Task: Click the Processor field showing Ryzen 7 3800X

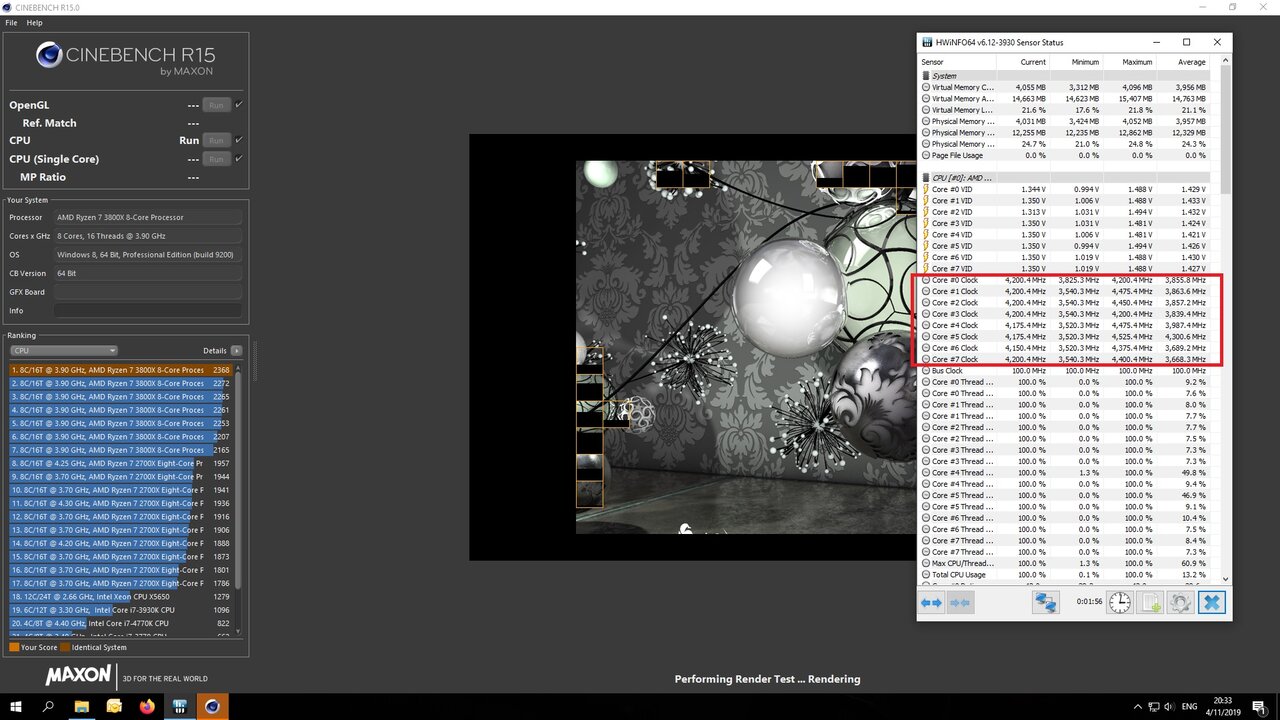Action: click(148, 217)
